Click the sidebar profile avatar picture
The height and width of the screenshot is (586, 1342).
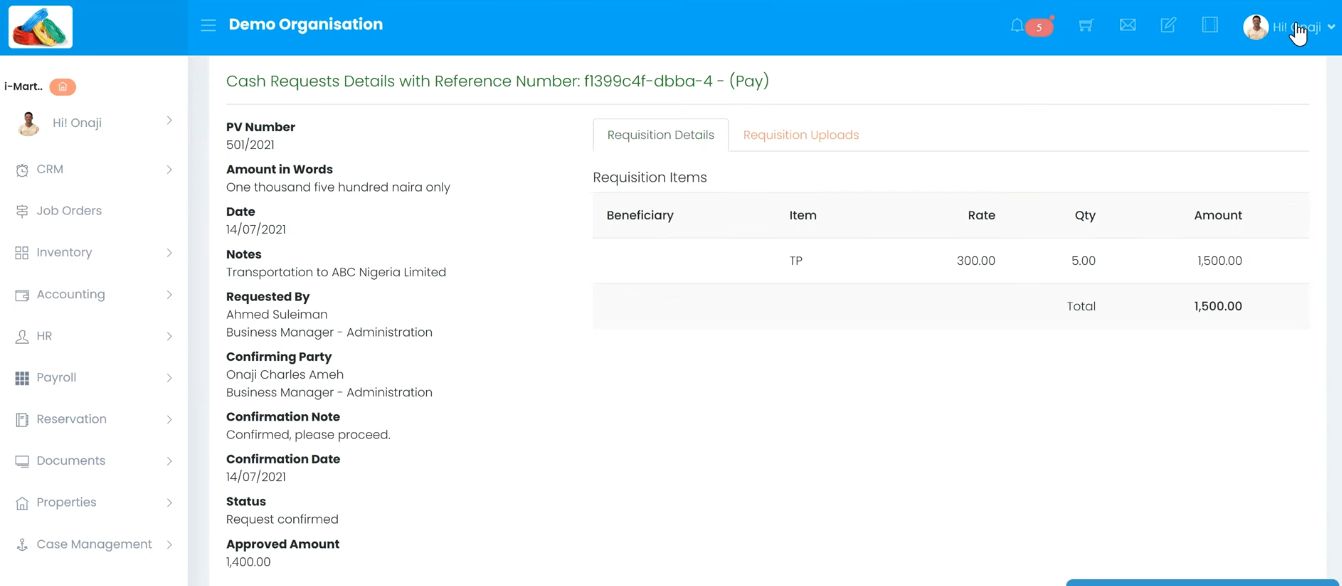(29, 123)
